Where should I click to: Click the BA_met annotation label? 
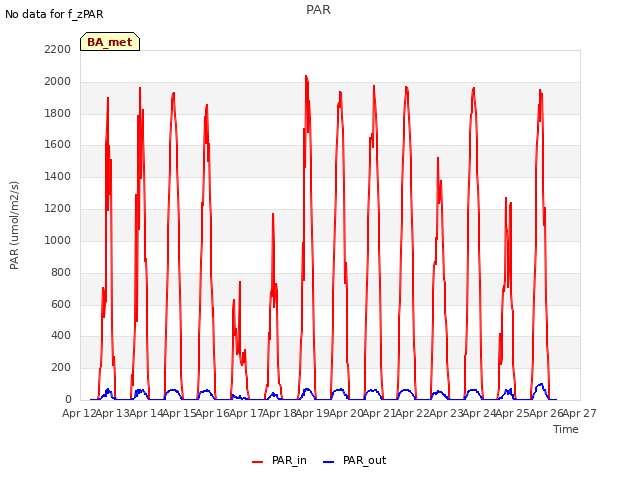coord(110,42)
